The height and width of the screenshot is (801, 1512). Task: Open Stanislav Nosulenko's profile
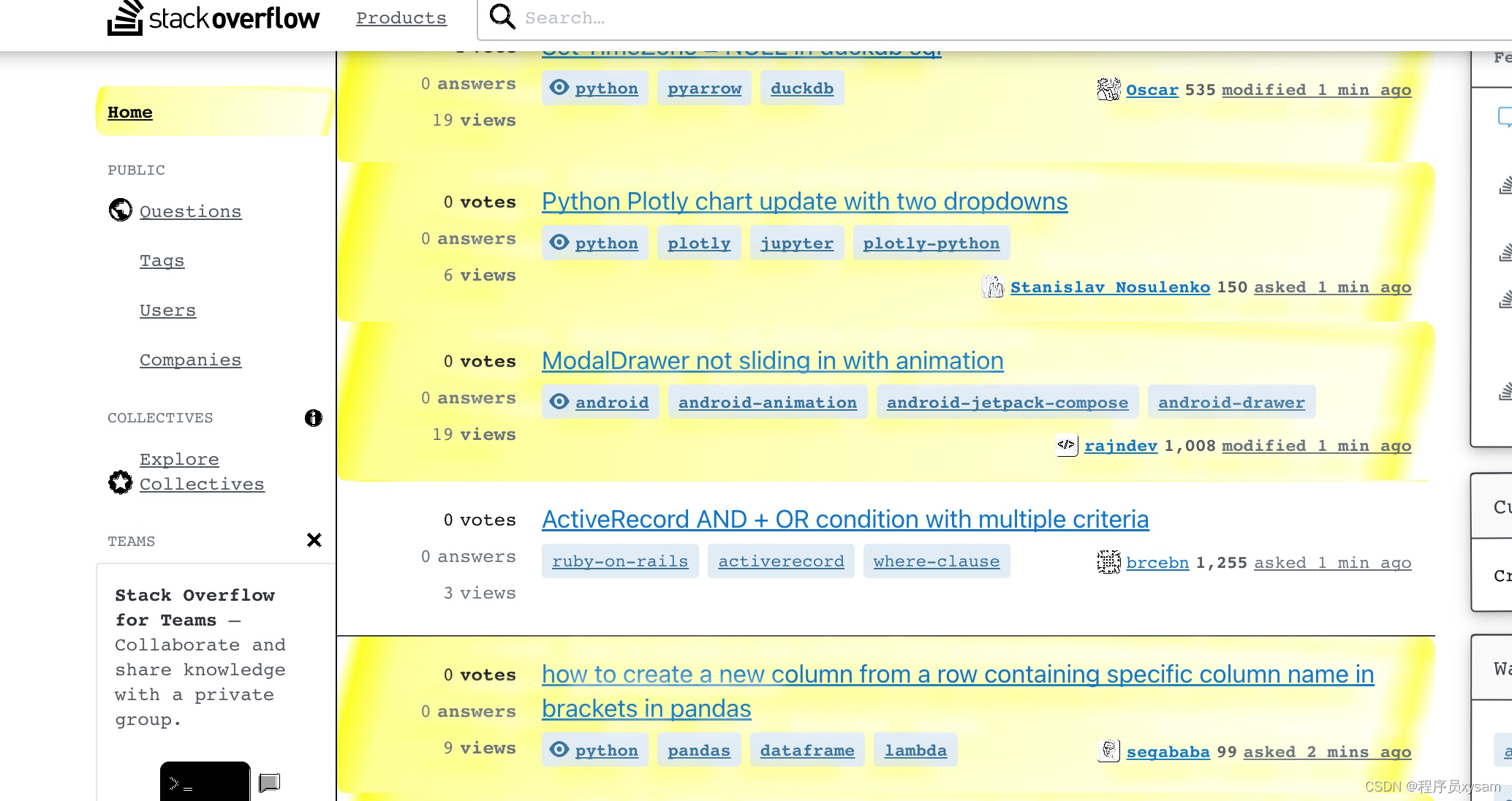tap(1111, 286)
